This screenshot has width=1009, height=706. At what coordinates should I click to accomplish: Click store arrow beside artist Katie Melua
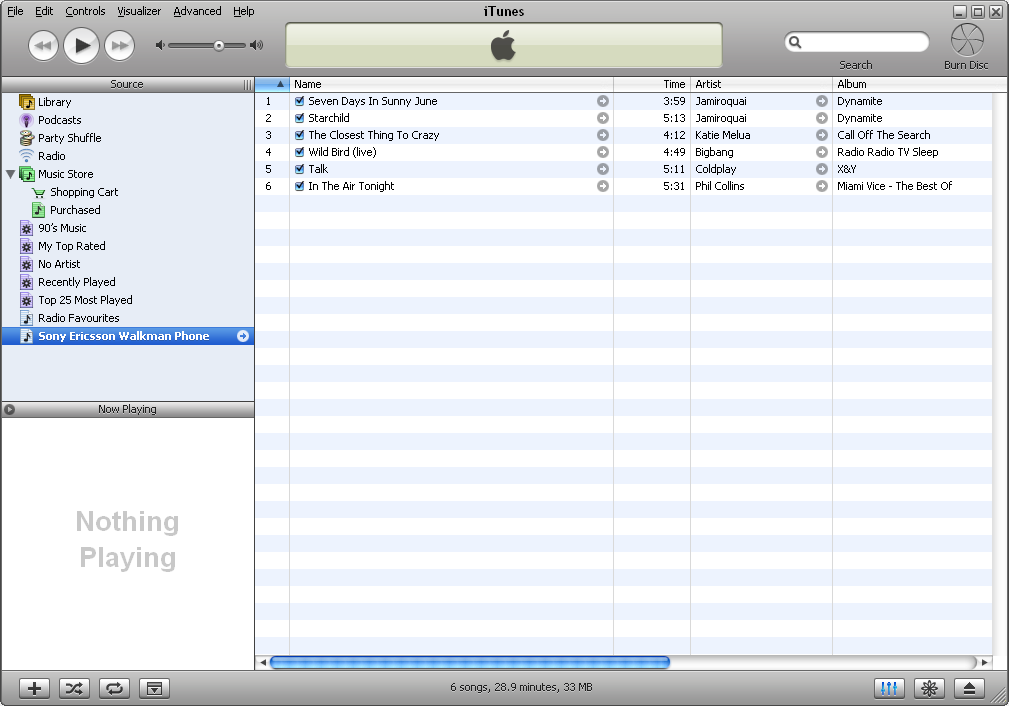822,135
